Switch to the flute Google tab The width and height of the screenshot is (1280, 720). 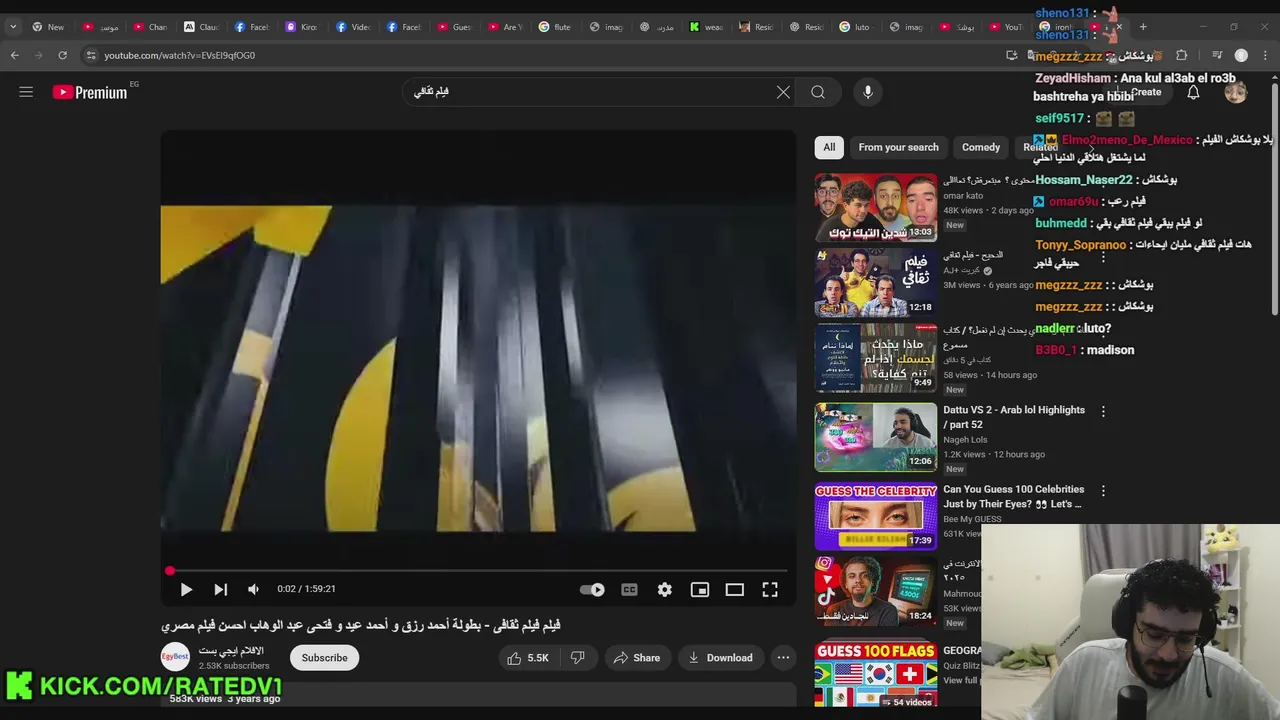pyautogui.click(x=554, y=27)
